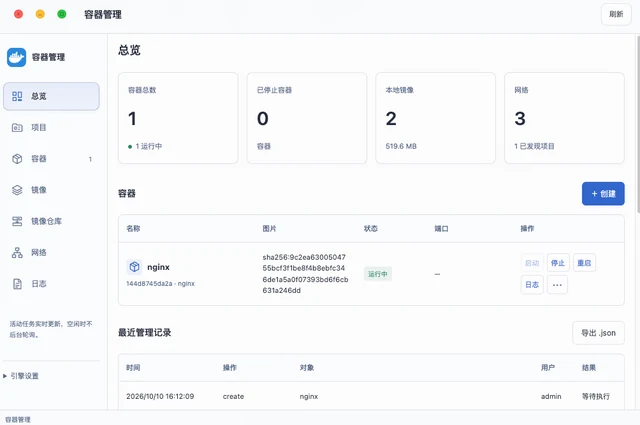Click the 刷新 refresh button
Viewport: 640px width, 425px height.
(616, 14)
